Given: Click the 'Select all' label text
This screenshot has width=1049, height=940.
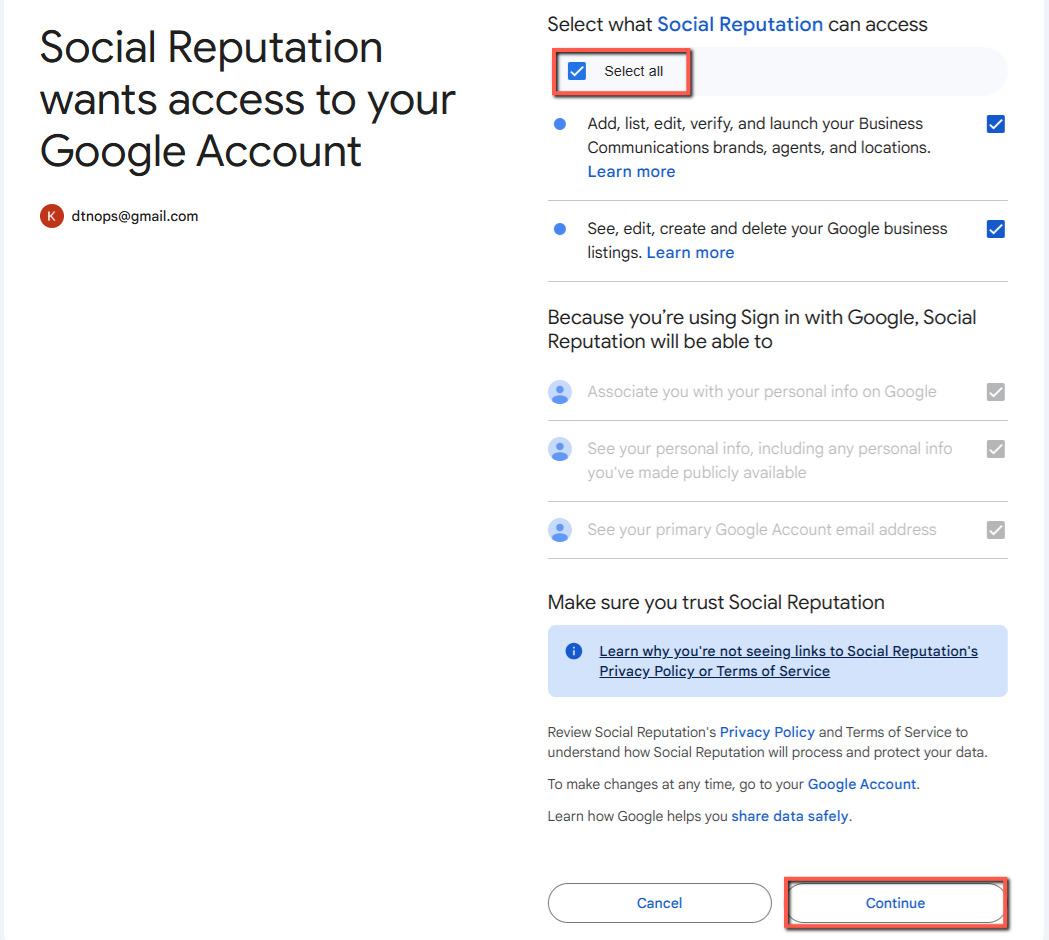Looking at the screenshot, I should 634,71.
